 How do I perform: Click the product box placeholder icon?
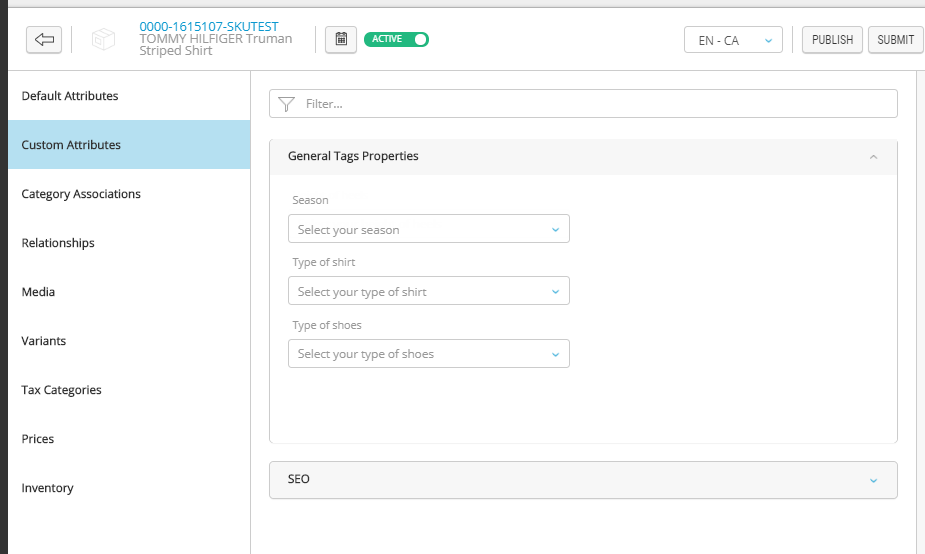[x=103, y=40]
